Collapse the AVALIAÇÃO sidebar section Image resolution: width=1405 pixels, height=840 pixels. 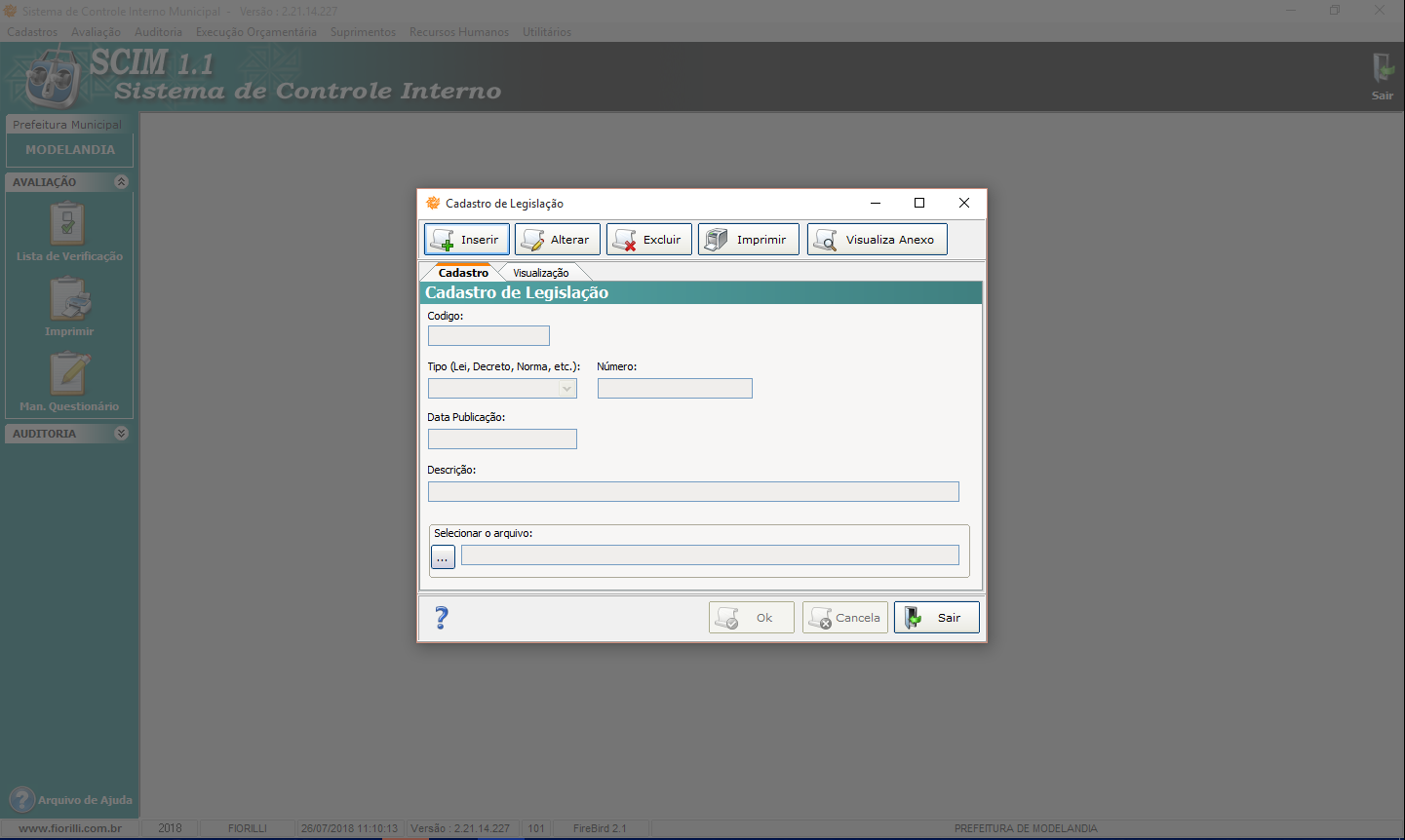pos(121,182)
